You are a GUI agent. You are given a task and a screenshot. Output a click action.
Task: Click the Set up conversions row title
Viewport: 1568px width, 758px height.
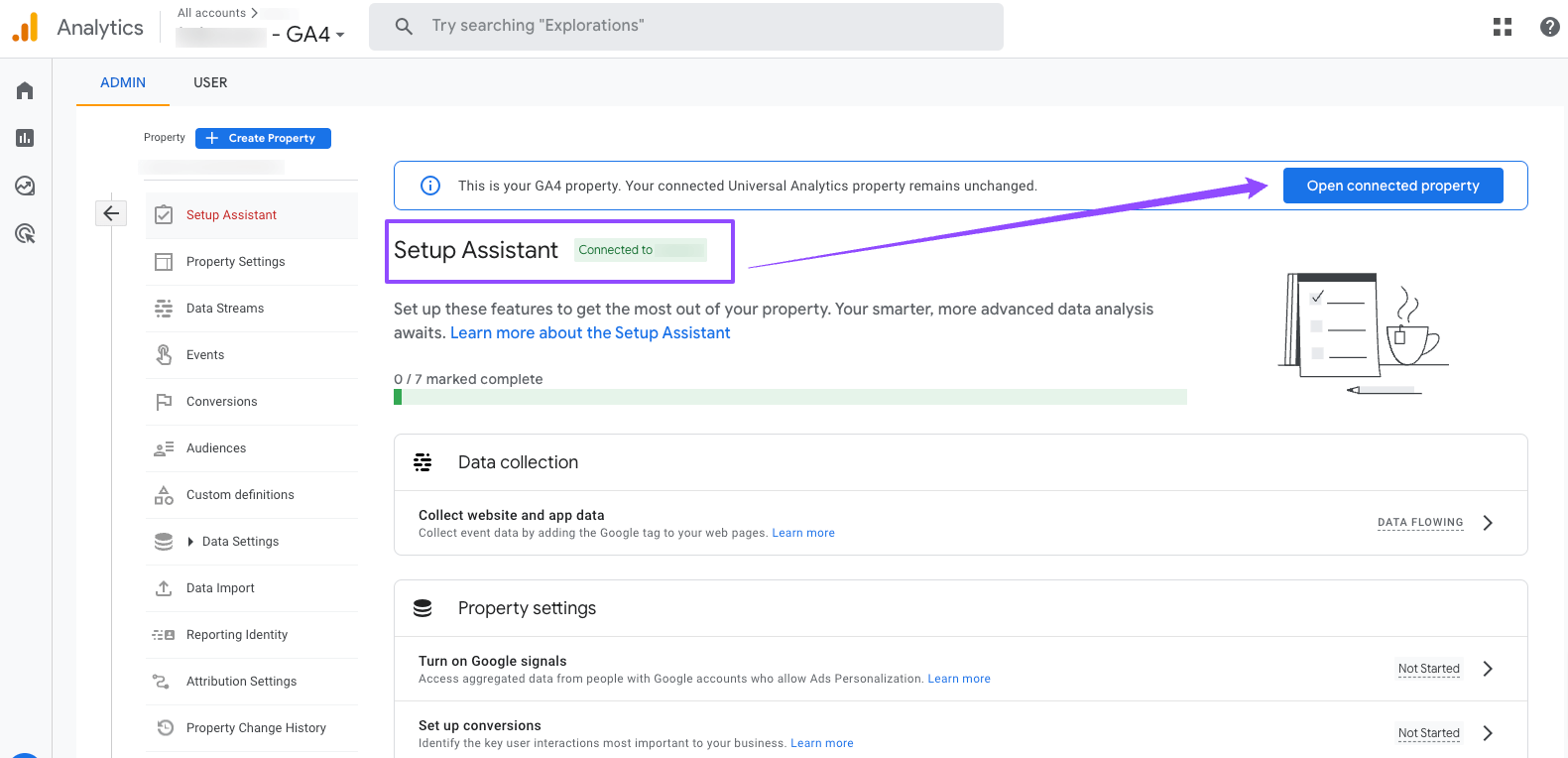pyautogui.click(x=480, y=725)
